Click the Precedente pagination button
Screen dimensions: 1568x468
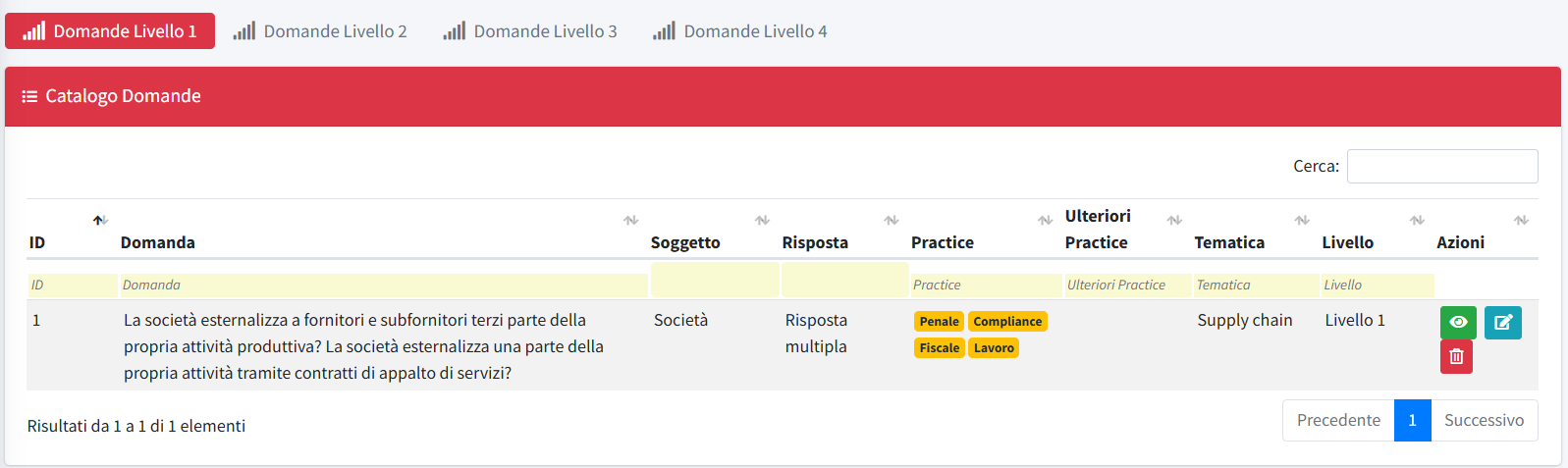pos(1338,420)
